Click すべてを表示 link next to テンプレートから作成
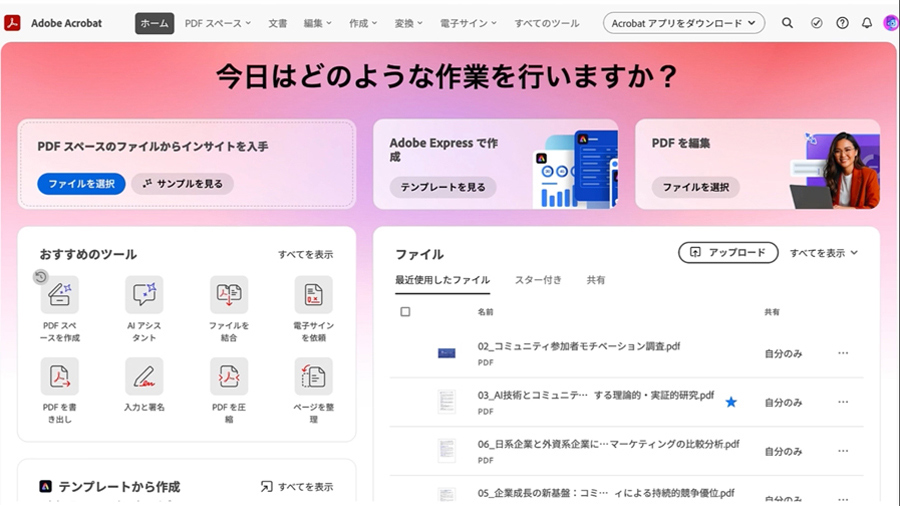 click(297, 486)
